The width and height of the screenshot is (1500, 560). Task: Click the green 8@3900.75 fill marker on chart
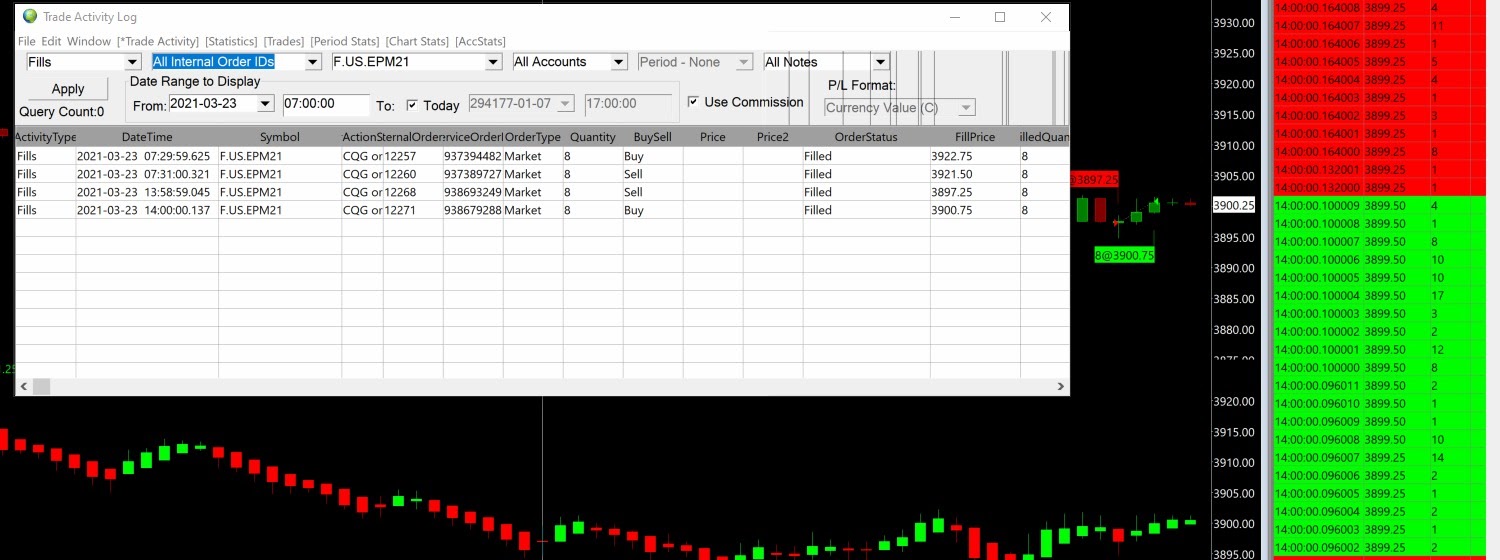[x=1124, y=255]
